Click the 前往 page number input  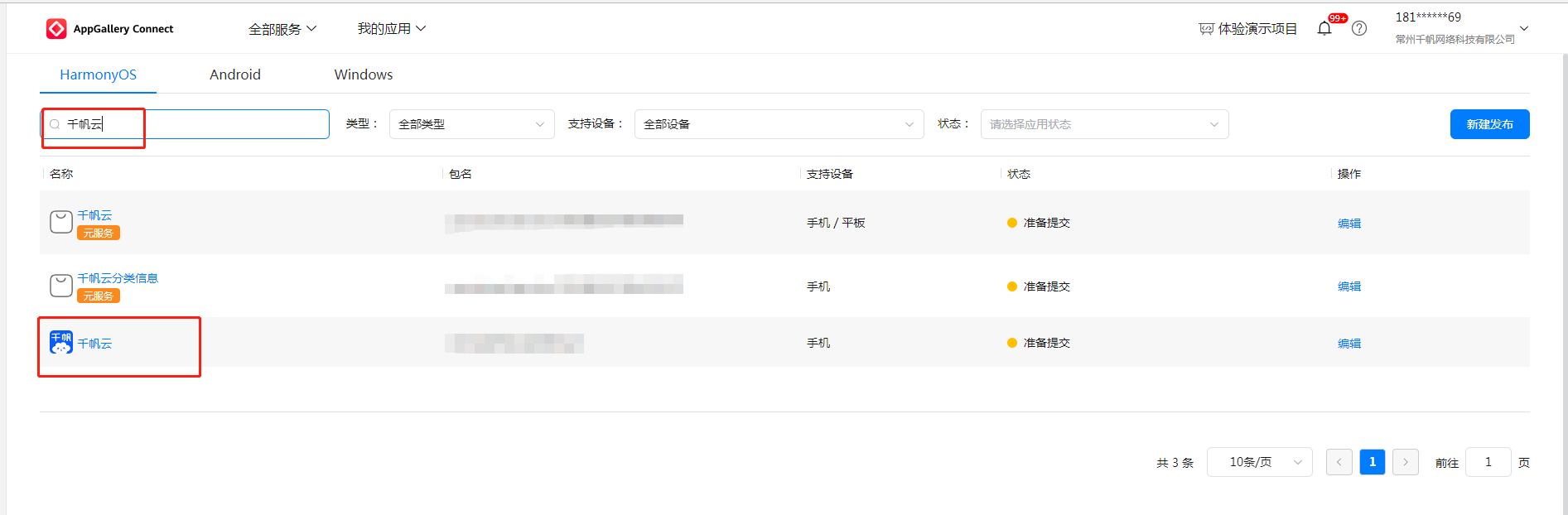point(1488,462)
